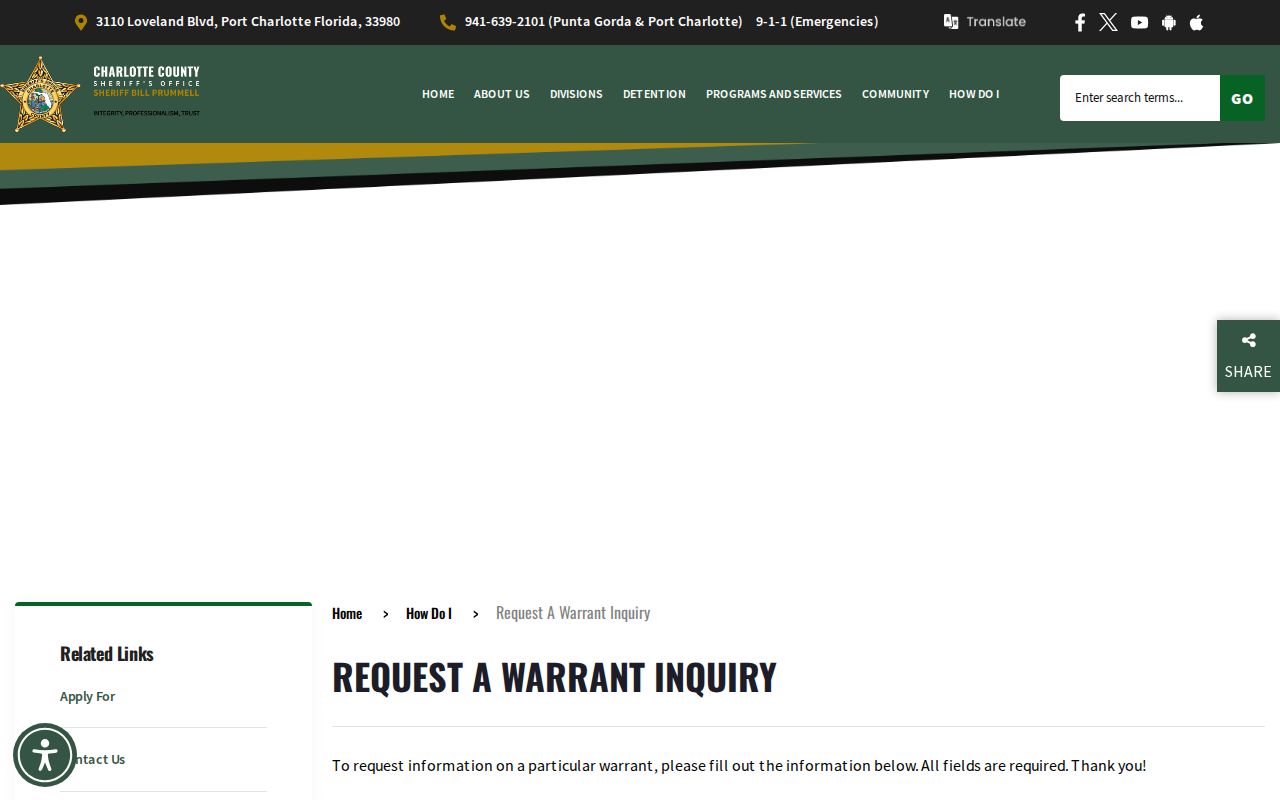
Task: Open the DETENTION menu
Action: click(654, 94)
